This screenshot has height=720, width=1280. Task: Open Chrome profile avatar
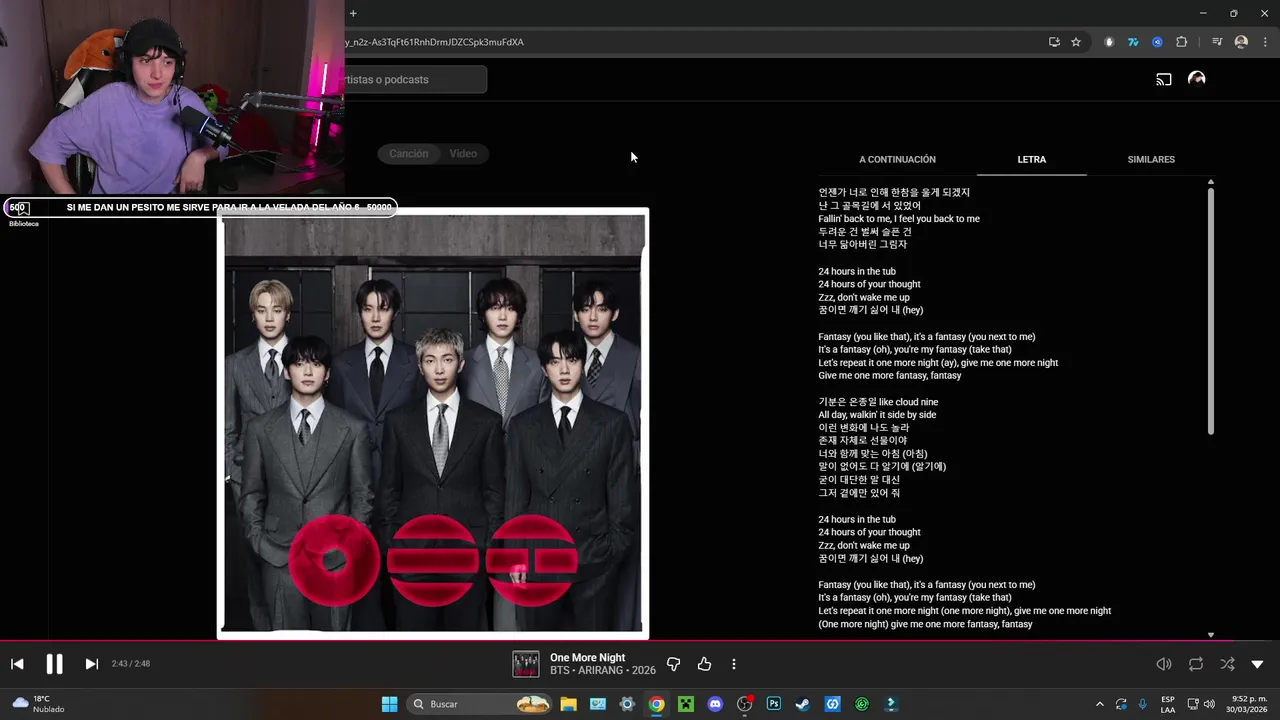1241,42
